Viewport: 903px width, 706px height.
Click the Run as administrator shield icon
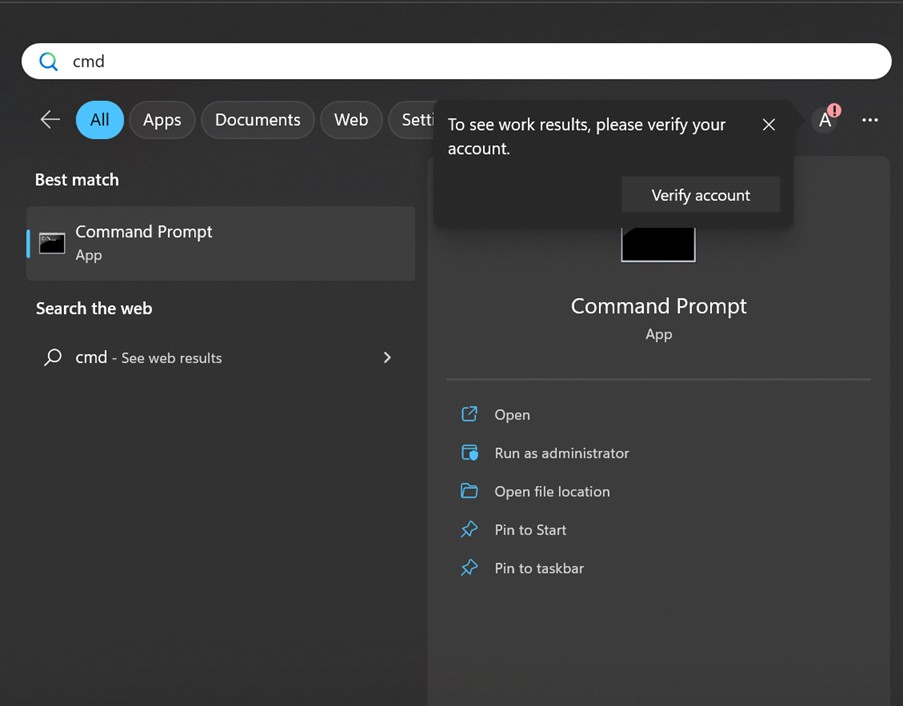469,453
